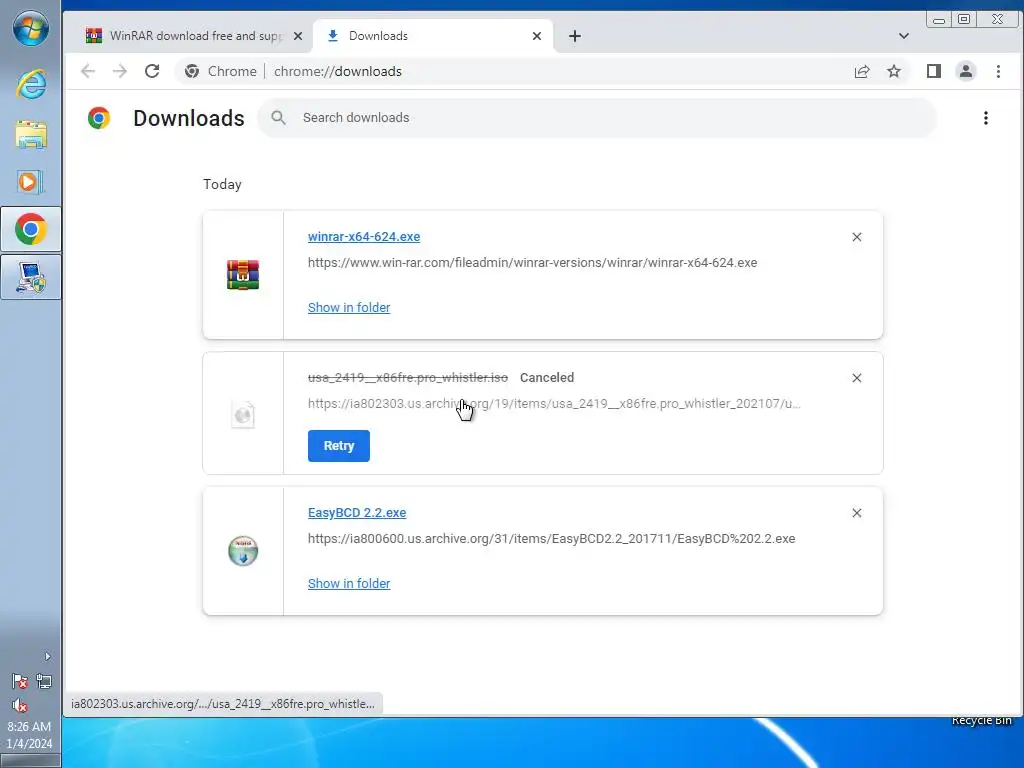Open the Chrome three-dot menu in toolbar
Screen dimensions: 1024x768
(x=998, y=71)
